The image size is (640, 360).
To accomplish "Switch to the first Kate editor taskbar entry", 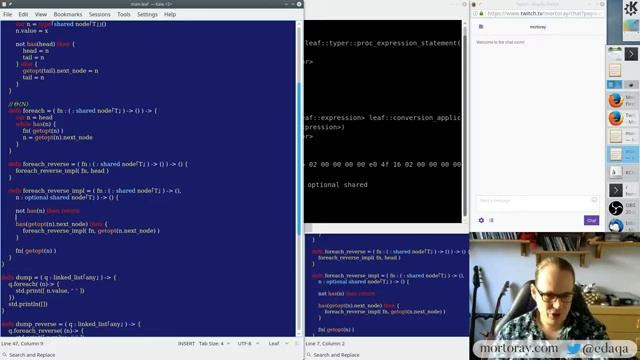I will [x=623, y=136].
